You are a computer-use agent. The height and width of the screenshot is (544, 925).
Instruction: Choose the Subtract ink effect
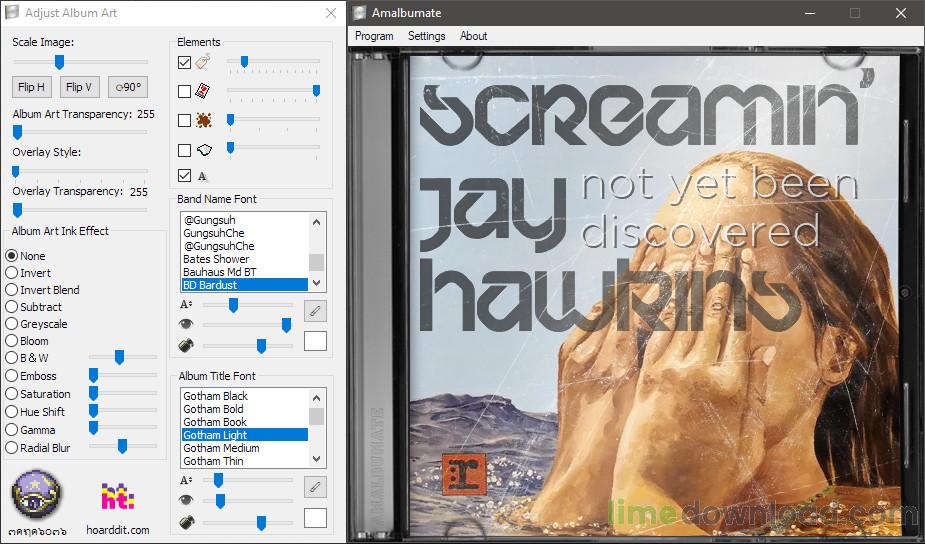point(34,307)
